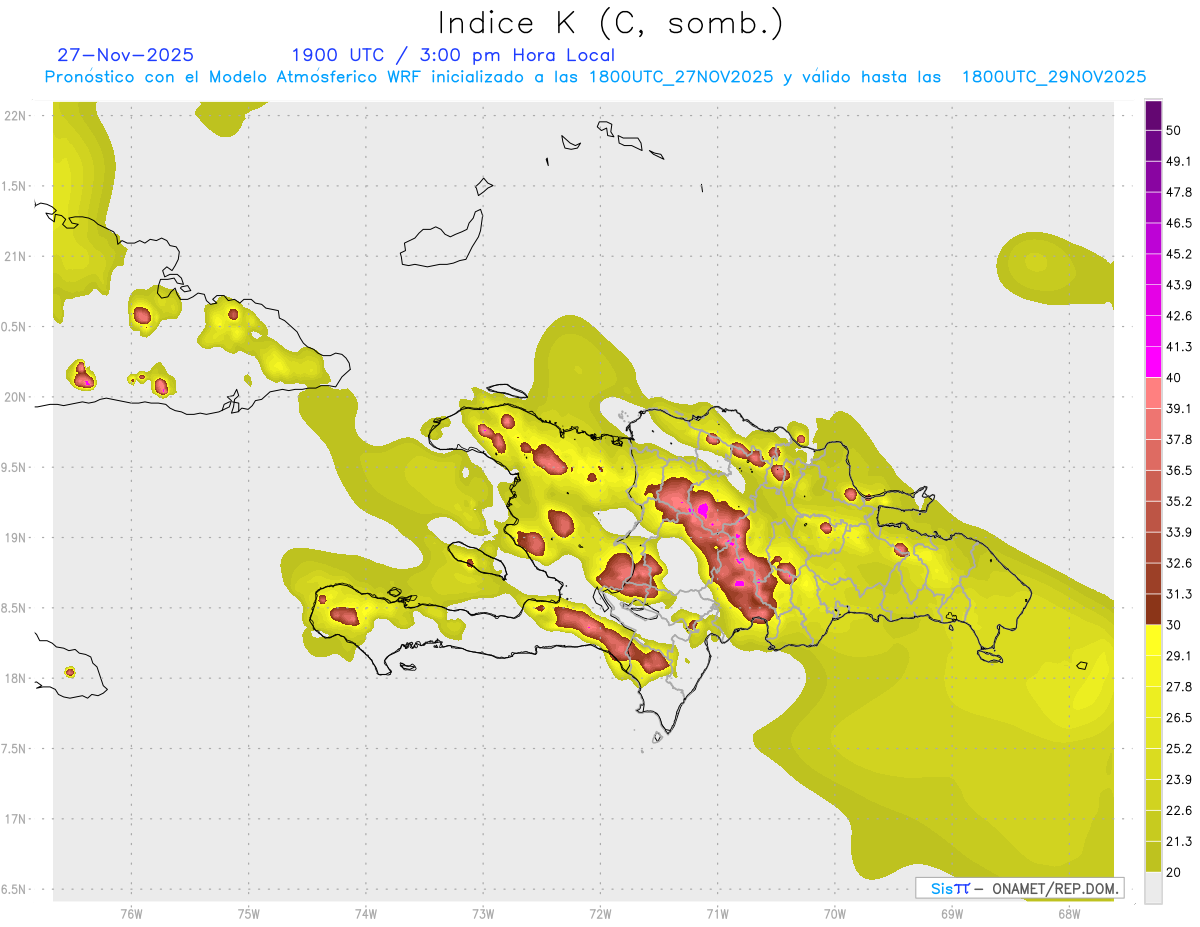
Task: Click the legend value "22.6"
Action: [1179, 810]
